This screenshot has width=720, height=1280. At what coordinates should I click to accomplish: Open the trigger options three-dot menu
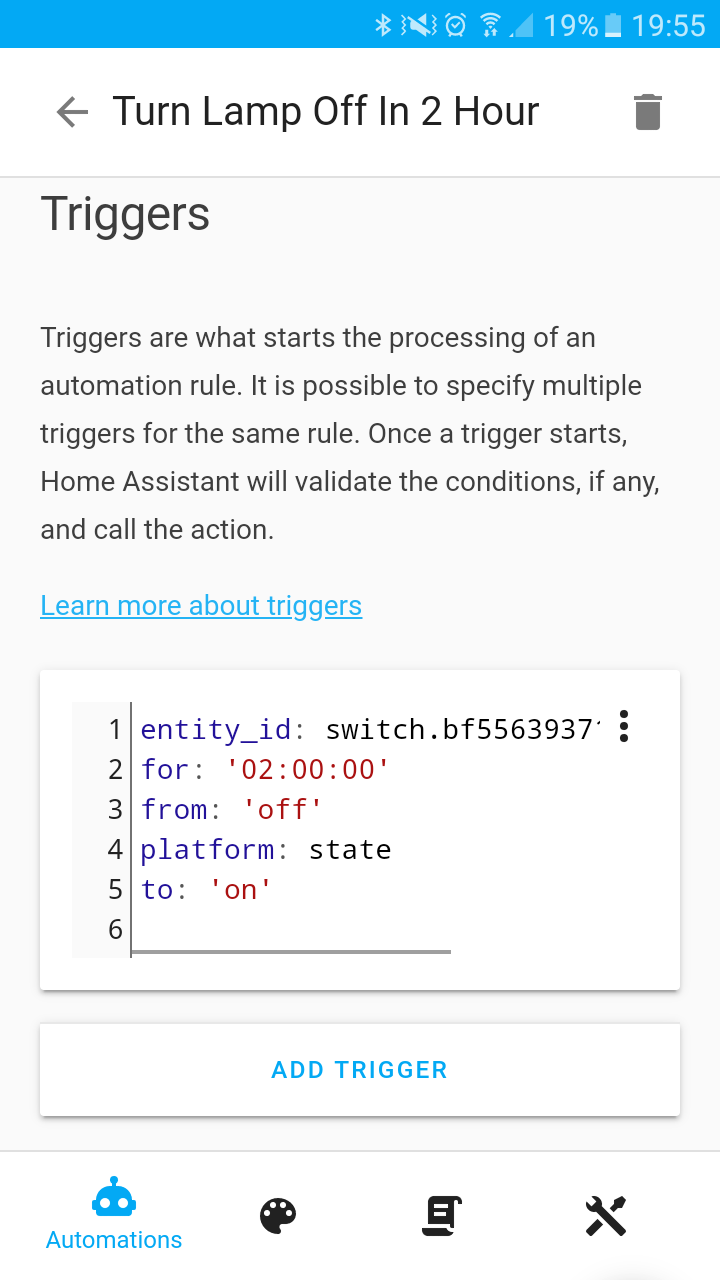point(623,727)
